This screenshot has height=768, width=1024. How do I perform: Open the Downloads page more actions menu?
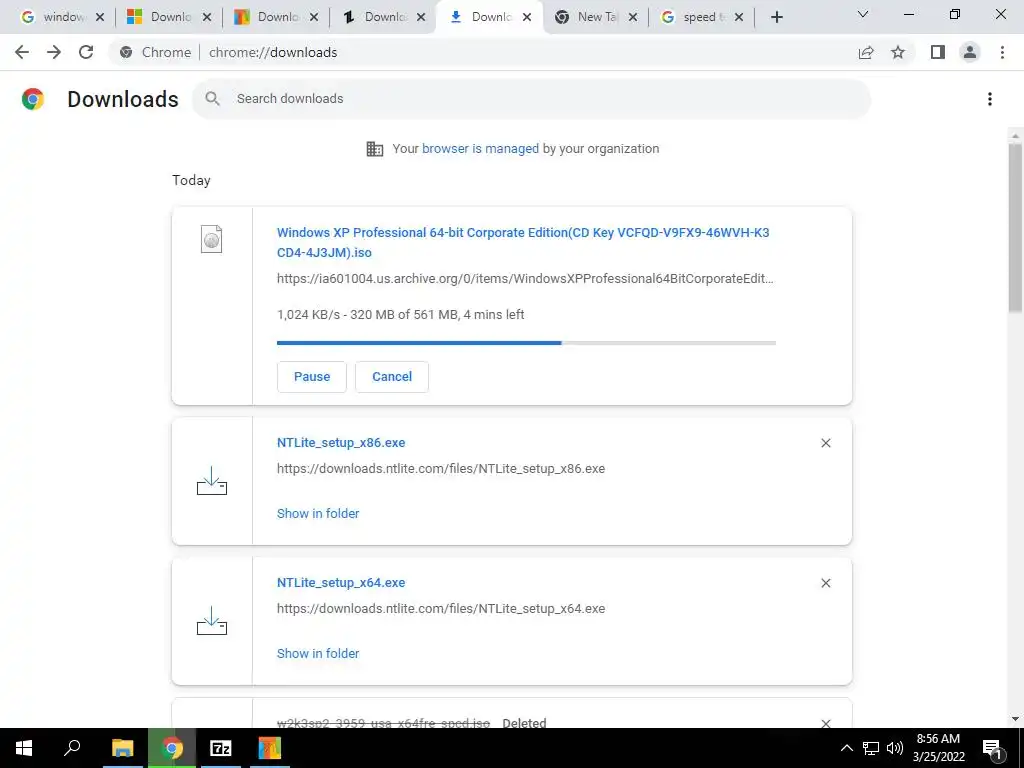990,99
